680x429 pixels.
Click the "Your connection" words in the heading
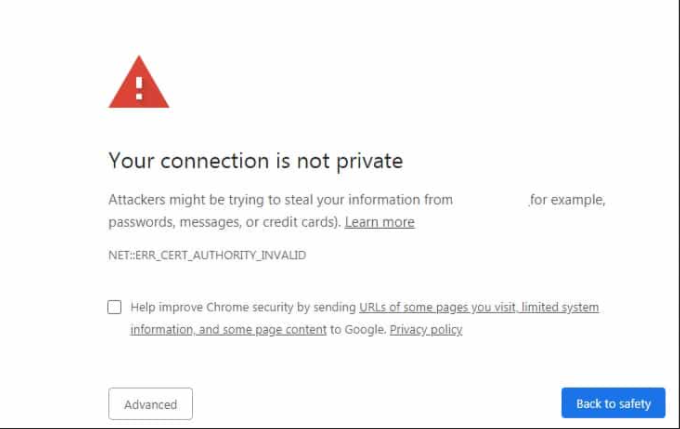pyautogui.click(x=188, y=160)
